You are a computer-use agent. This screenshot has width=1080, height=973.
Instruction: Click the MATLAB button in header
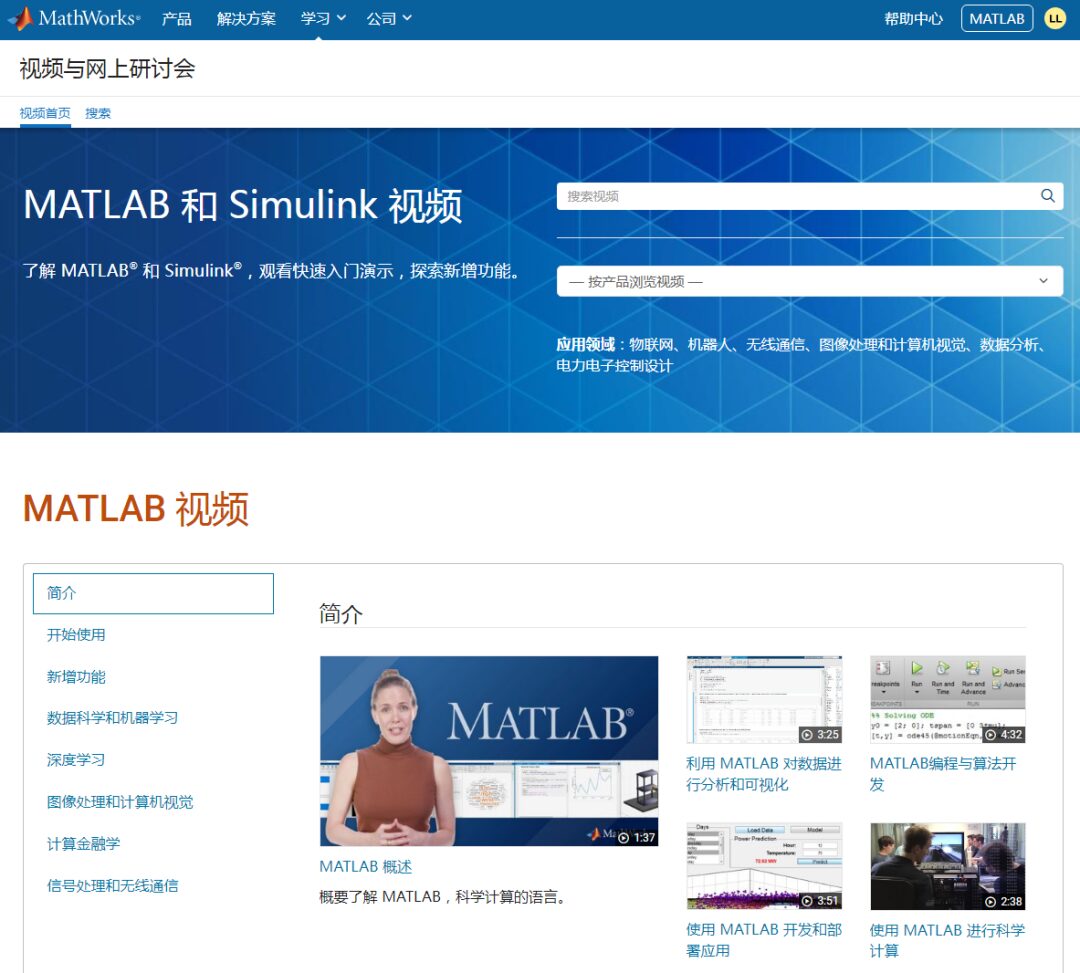(x=997, y=19)
